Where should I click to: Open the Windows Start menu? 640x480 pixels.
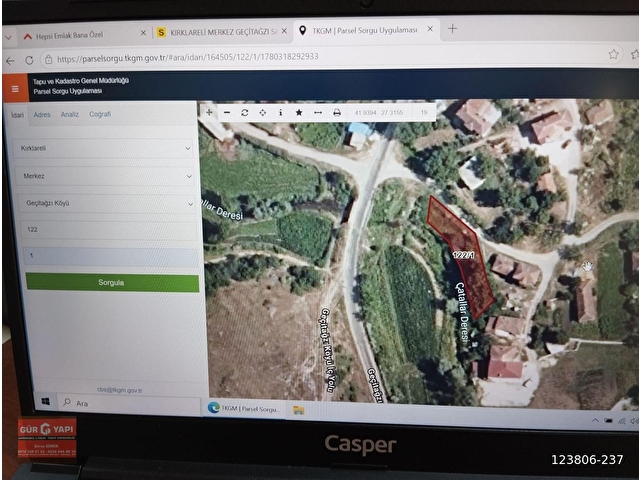(46, 402)
